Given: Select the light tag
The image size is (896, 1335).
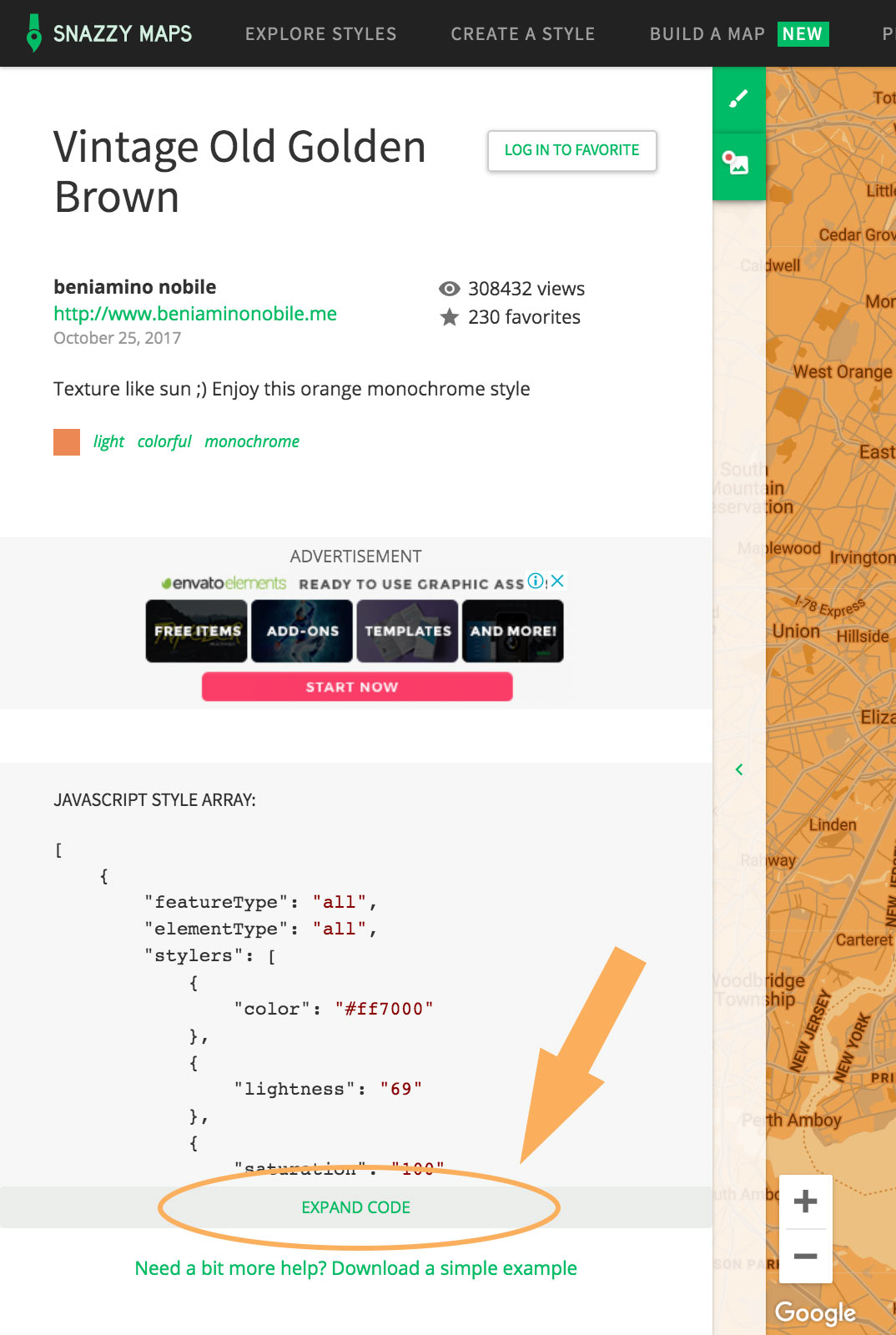Looking at the screenshot, I should click(x=108, y=441).
